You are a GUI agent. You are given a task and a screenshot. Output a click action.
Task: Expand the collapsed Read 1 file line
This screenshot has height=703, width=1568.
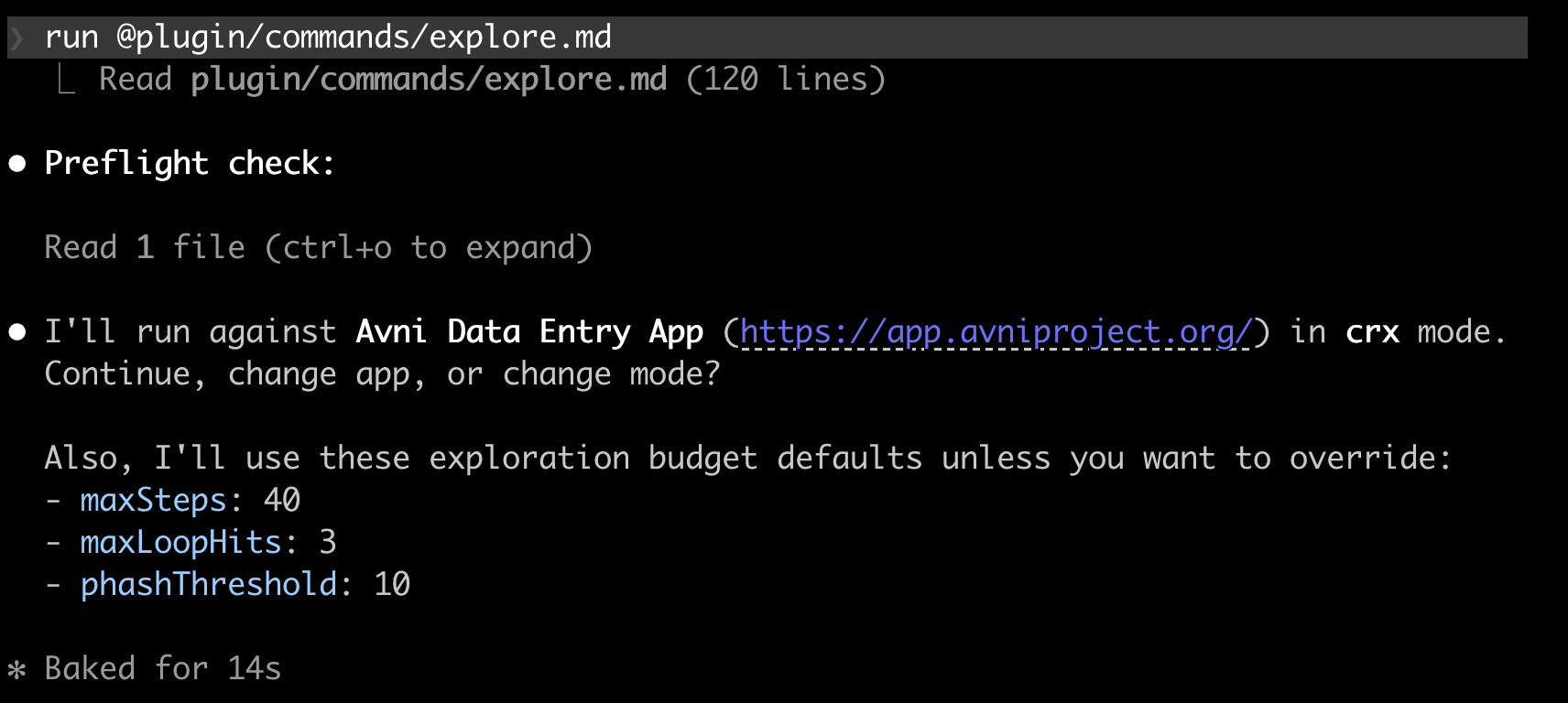[319, 247]
